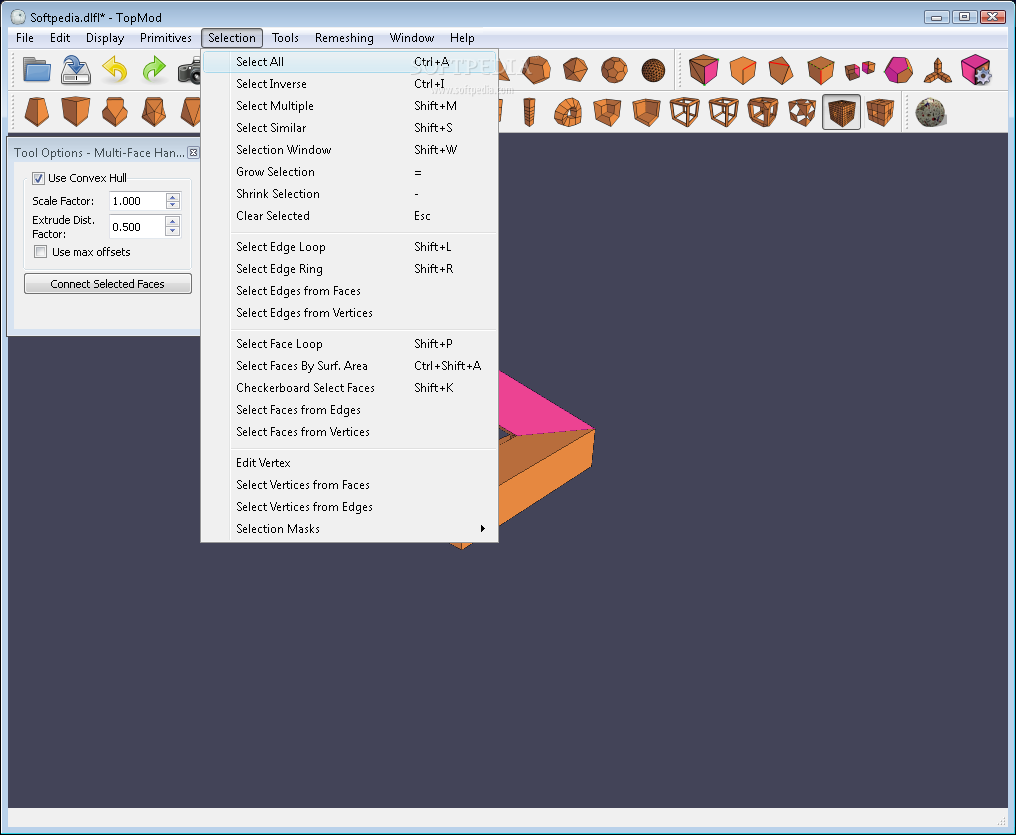
Task: Select first extrude shape in second toolbar
Action: [37, 111]
